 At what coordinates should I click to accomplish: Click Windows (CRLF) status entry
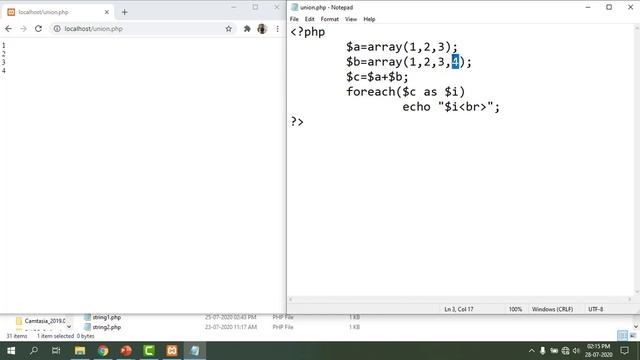coord(552,309)
